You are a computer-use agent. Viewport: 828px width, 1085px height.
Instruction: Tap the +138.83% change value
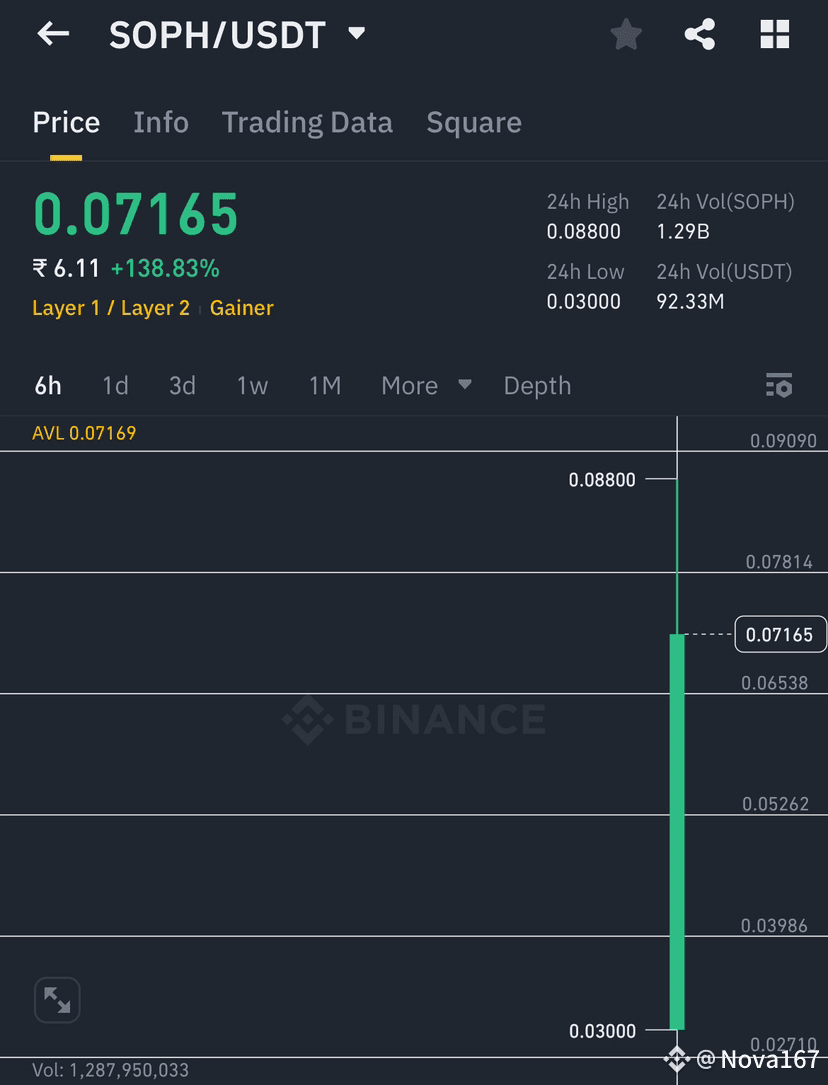coord(165,268)
